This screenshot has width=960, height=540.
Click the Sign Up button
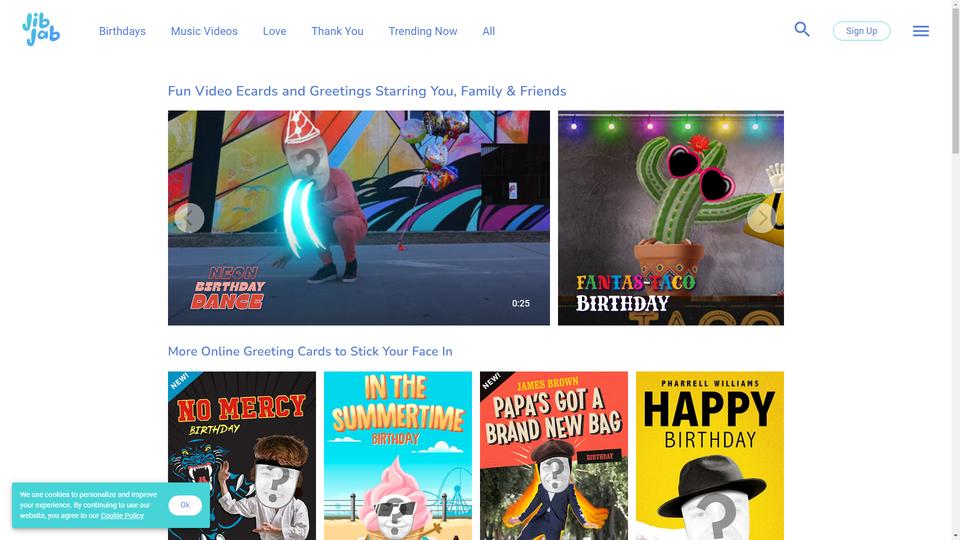(x=861, y=31)
